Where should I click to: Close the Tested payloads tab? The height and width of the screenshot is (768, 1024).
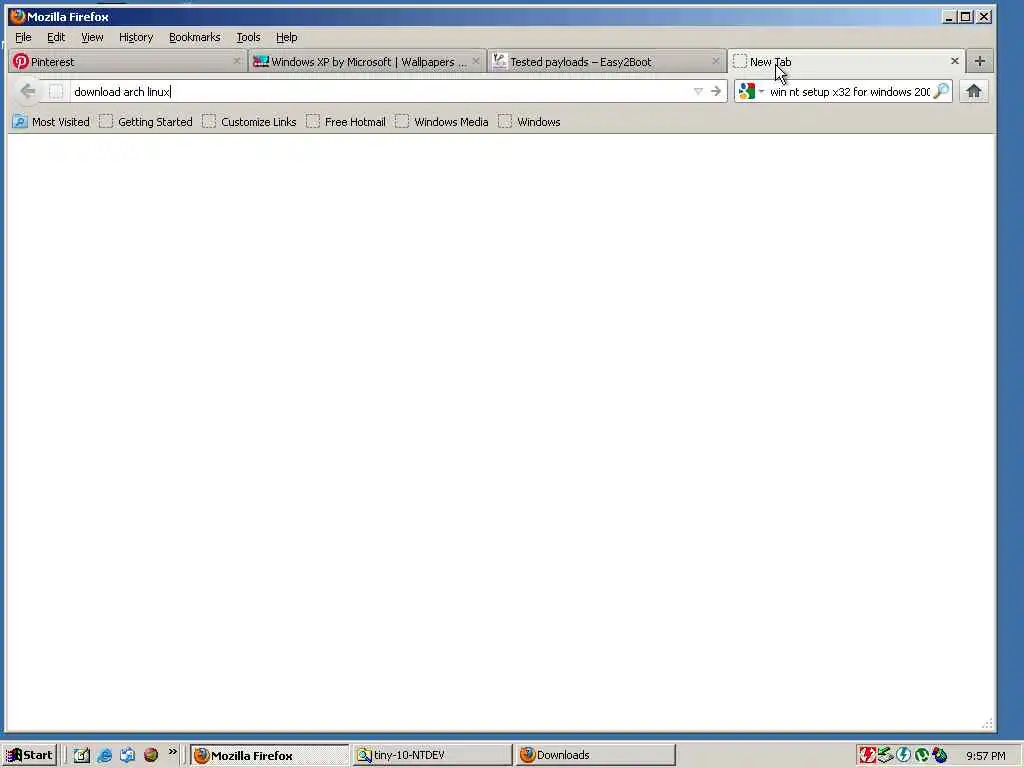[x=716, y=61]
